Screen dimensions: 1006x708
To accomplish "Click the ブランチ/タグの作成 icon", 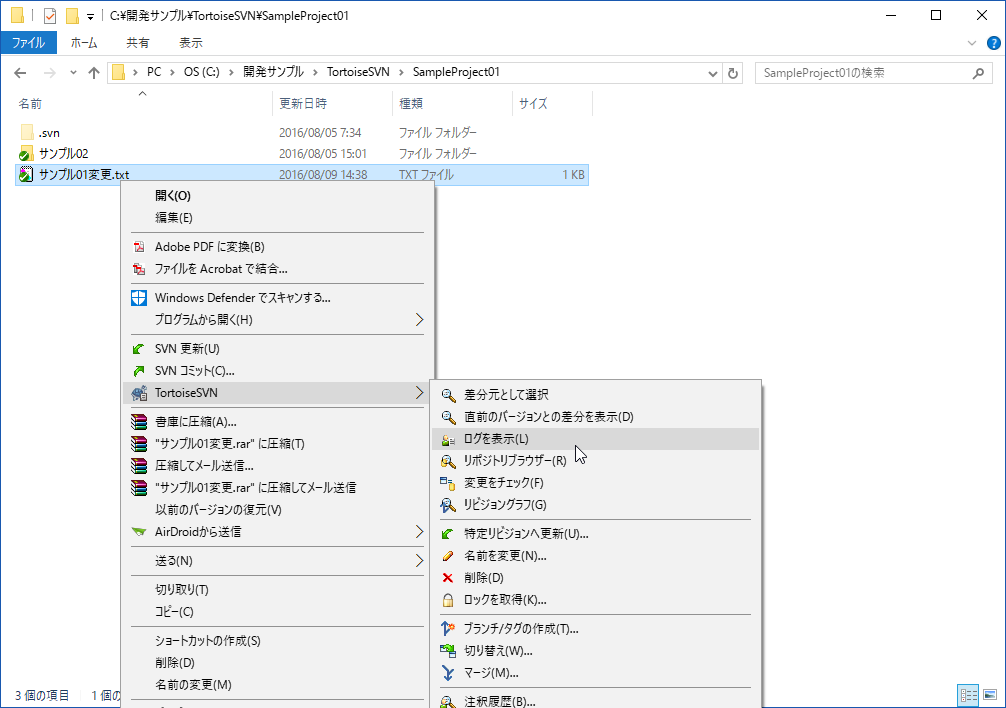I will coord(448,628).
